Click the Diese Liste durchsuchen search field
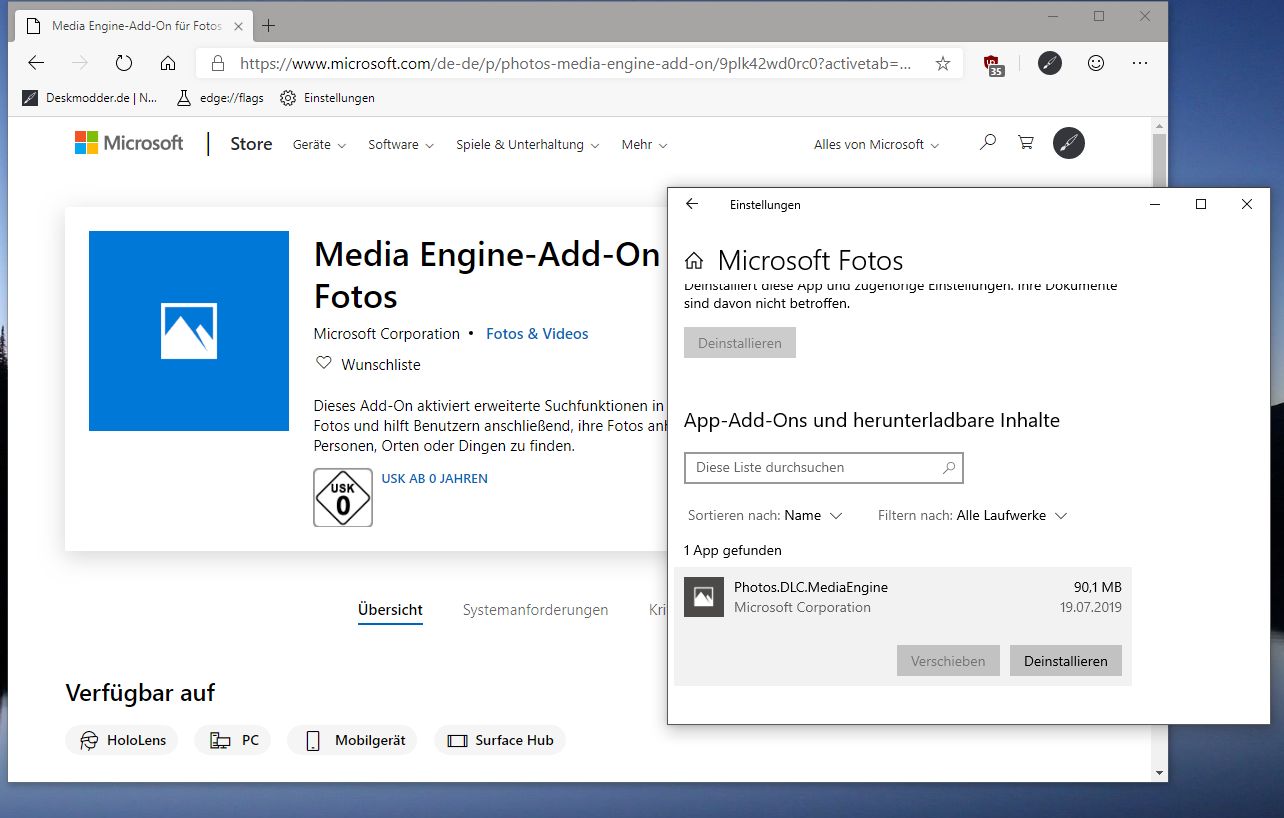 [823, 467]
